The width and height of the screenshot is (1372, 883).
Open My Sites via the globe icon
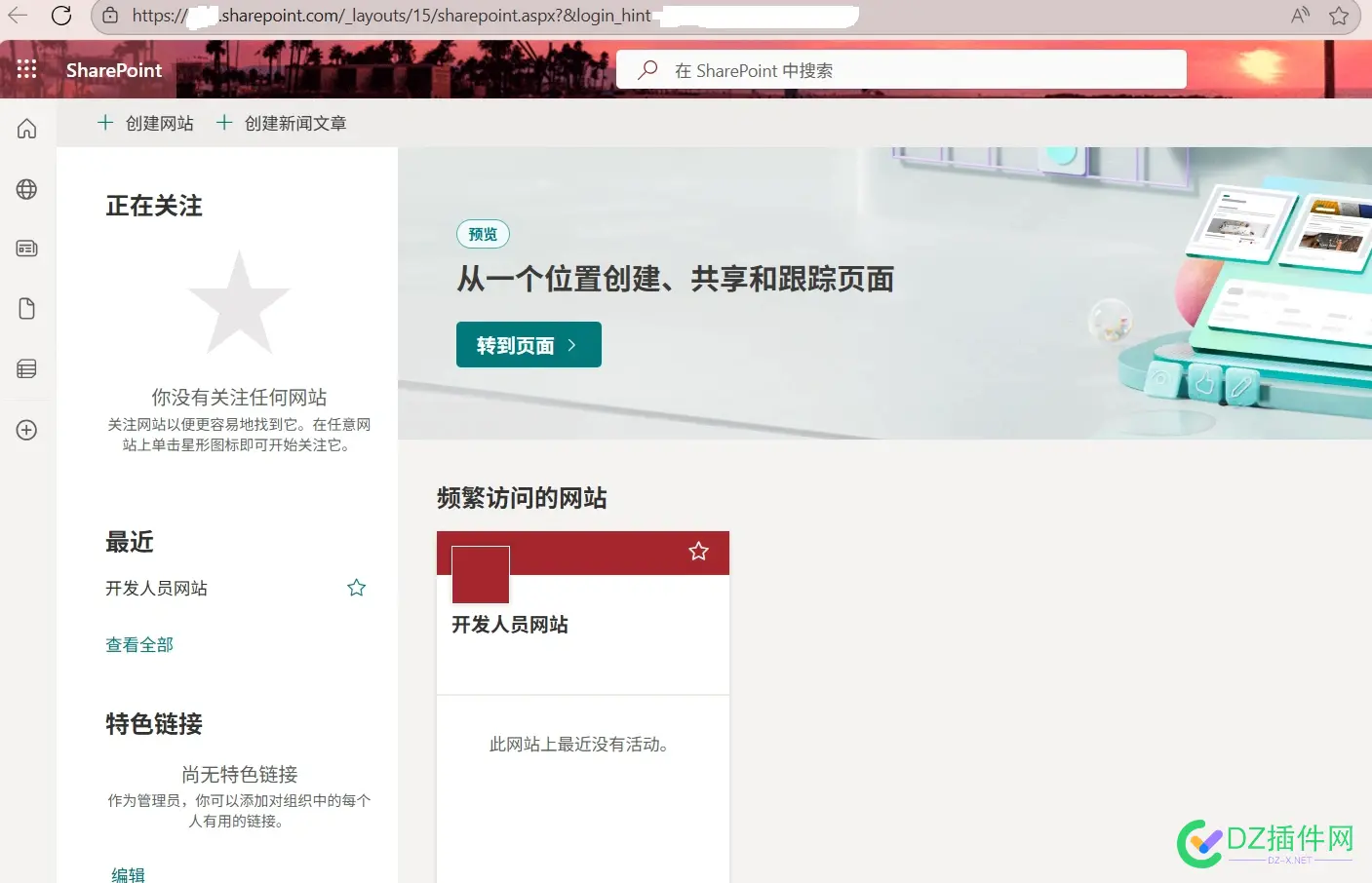(x=25, y=189)
